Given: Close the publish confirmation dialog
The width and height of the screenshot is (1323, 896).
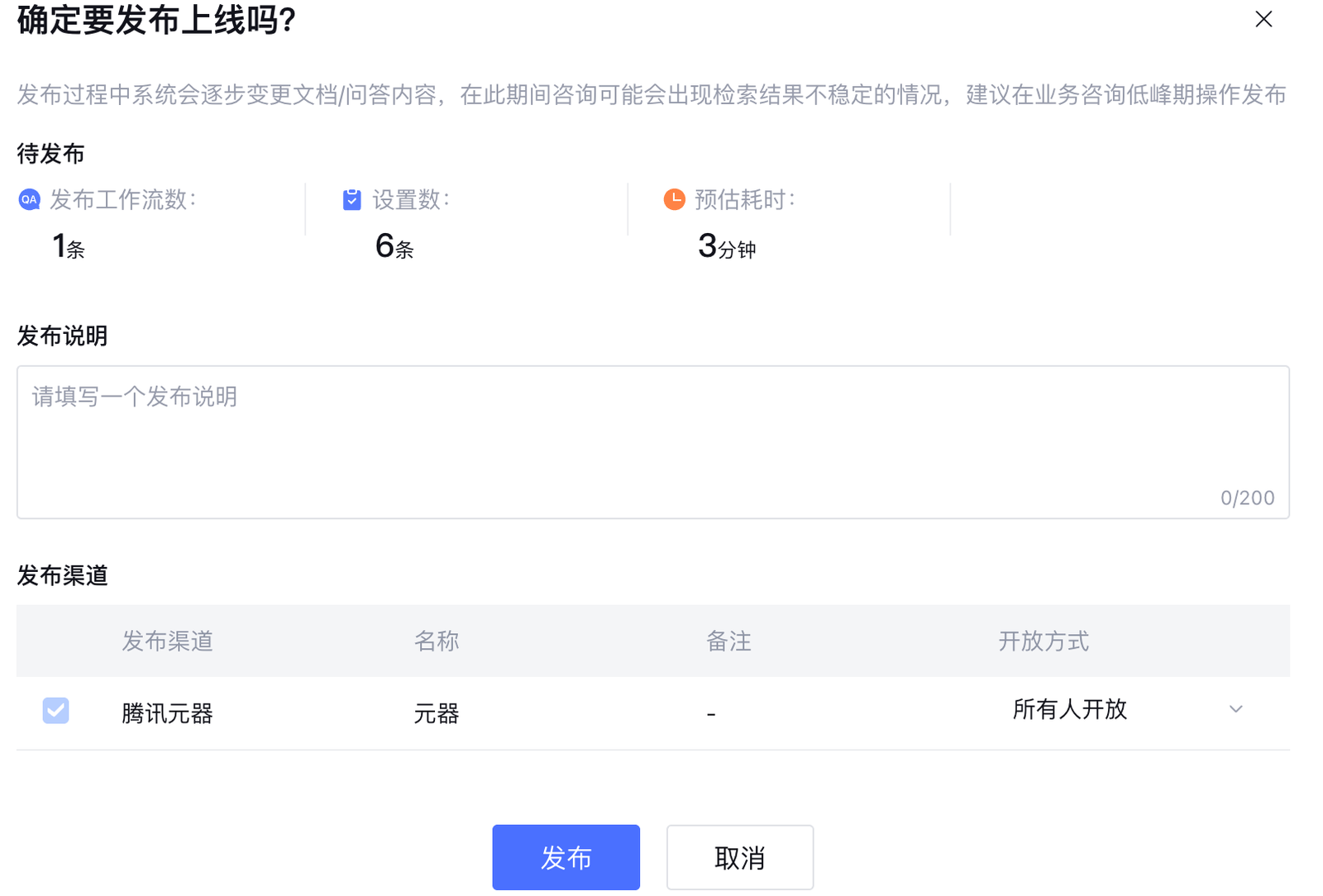Looking at the screenshot, I should click(1263, 19).
